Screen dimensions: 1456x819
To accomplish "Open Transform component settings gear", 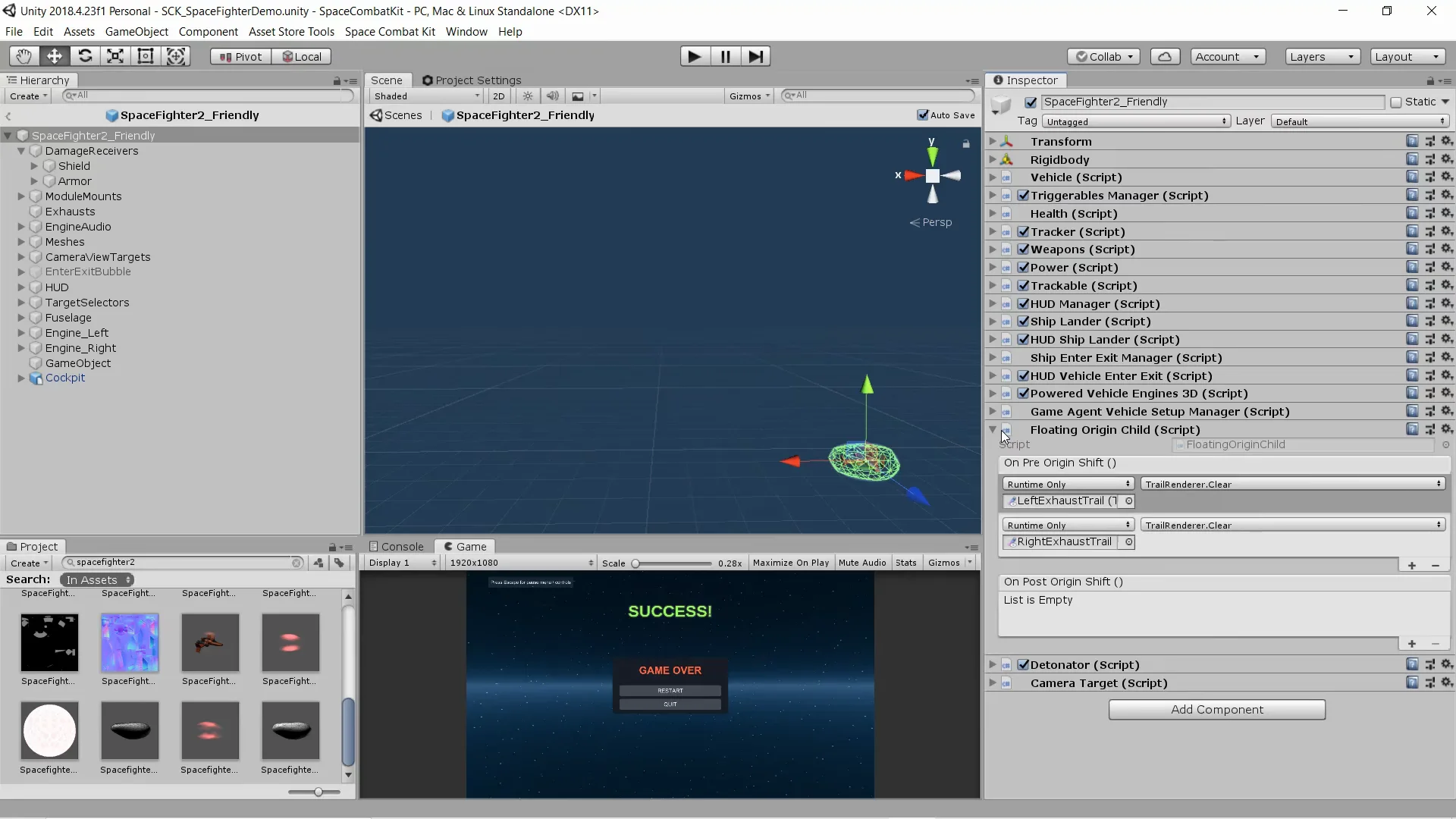I will tap(1447, 141).
